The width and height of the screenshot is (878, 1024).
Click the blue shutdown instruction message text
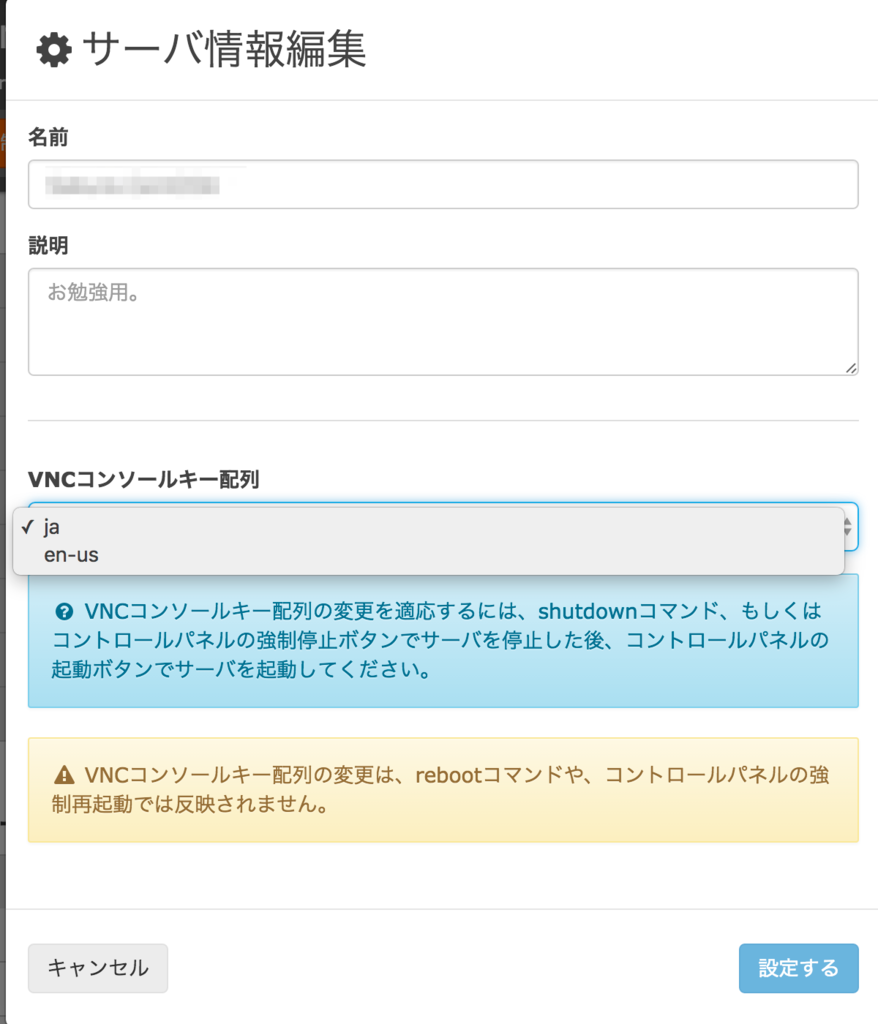(x=440, y=640)
